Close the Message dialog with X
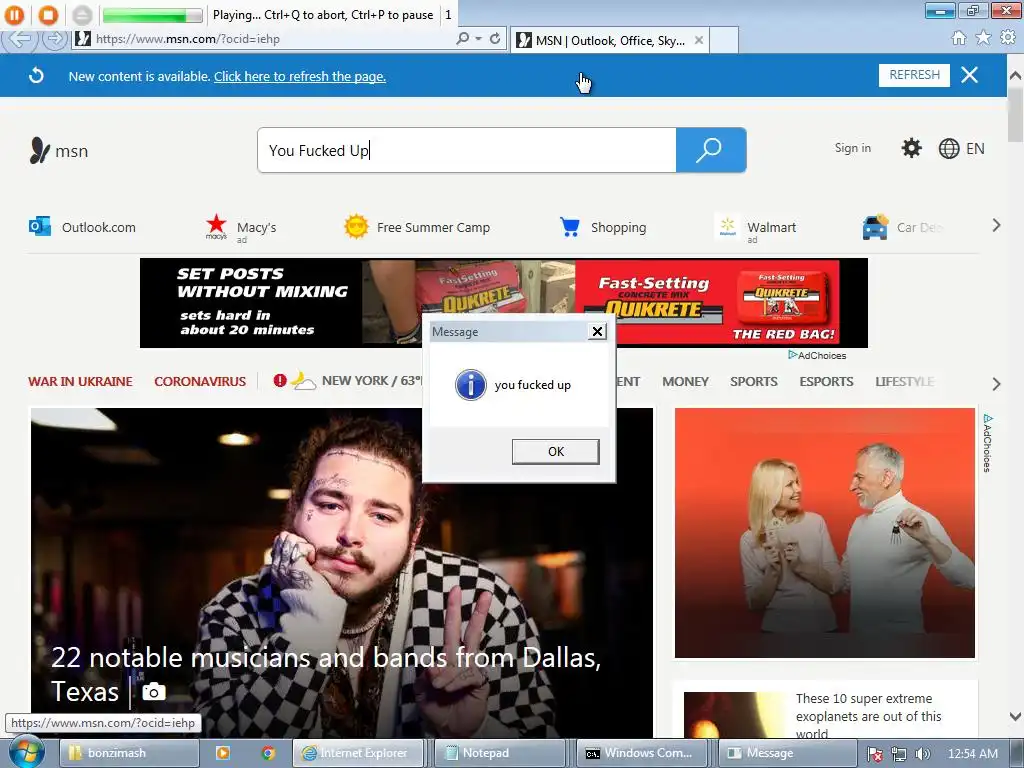1024x768 pixels. 597,332
